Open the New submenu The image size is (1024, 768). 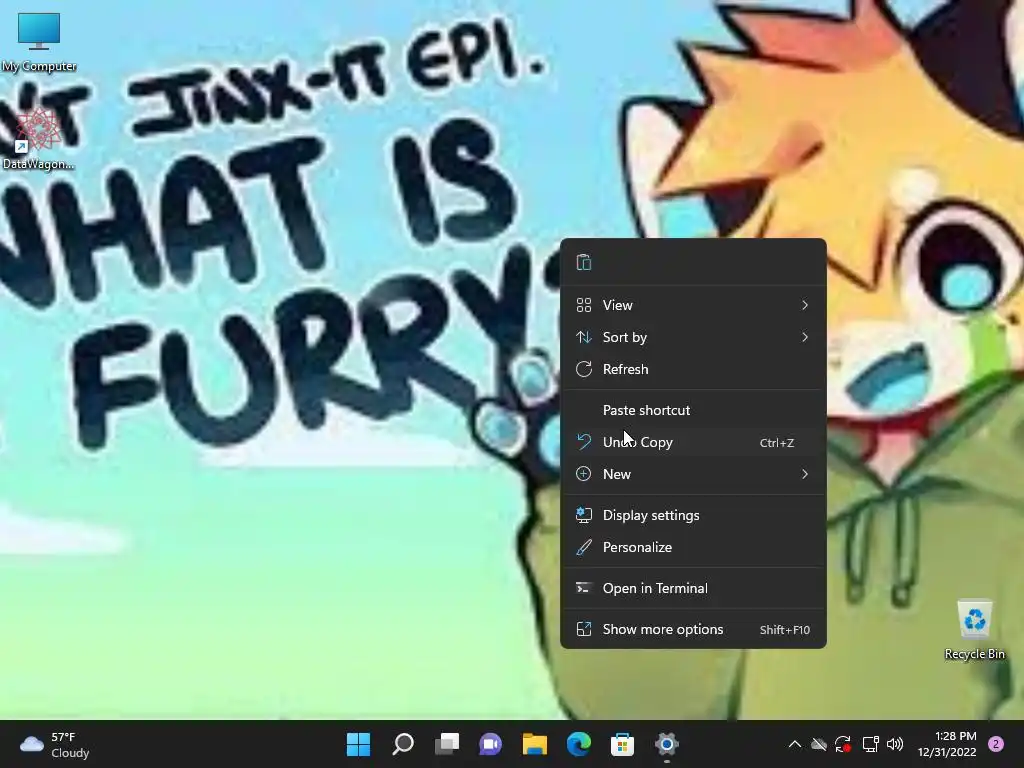[694, 474]
